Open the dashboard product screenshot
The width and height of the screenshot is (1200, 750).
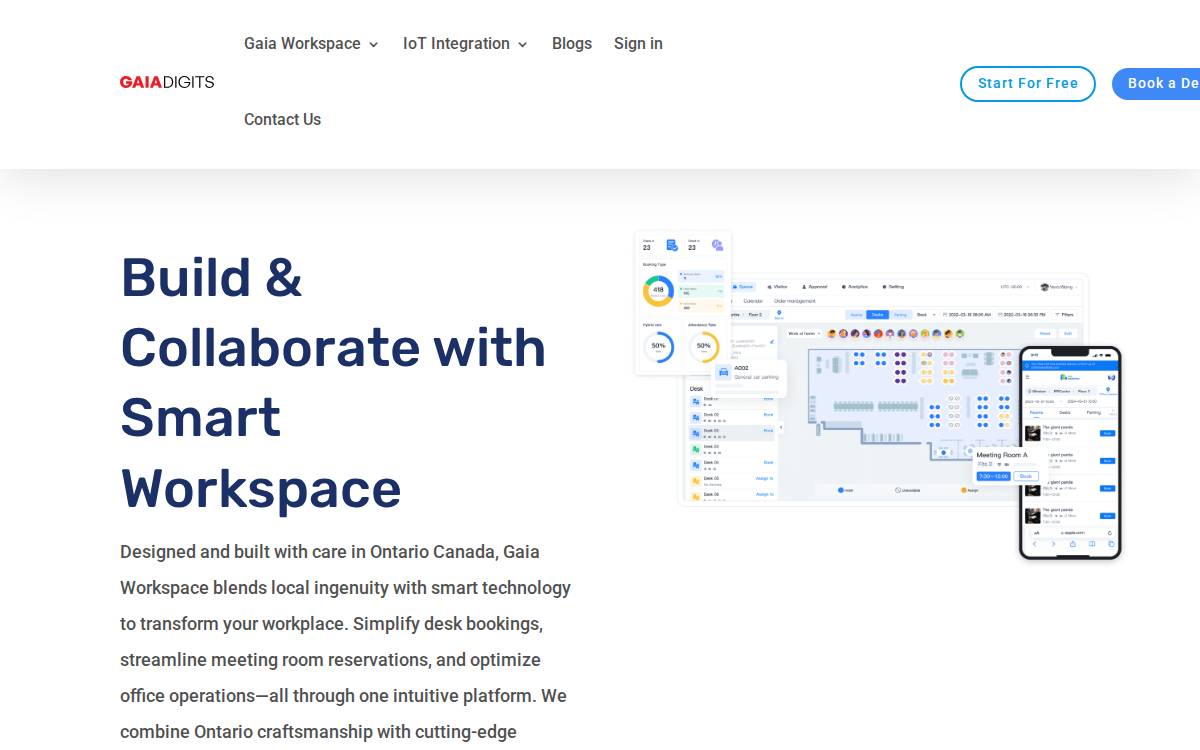click(884, 389)
